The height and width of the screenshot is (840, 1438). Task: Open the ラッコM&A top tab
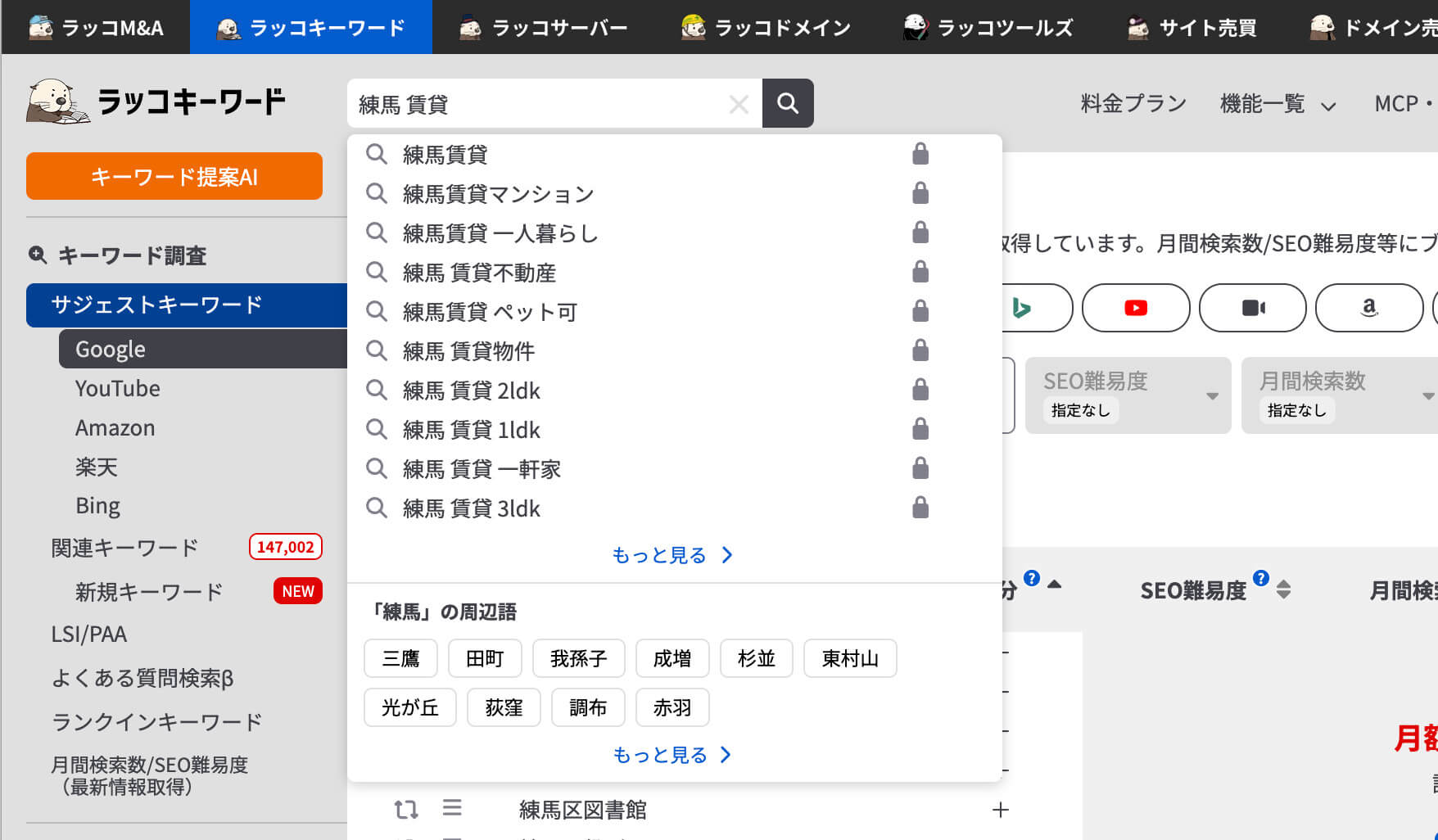click(96, 27)
